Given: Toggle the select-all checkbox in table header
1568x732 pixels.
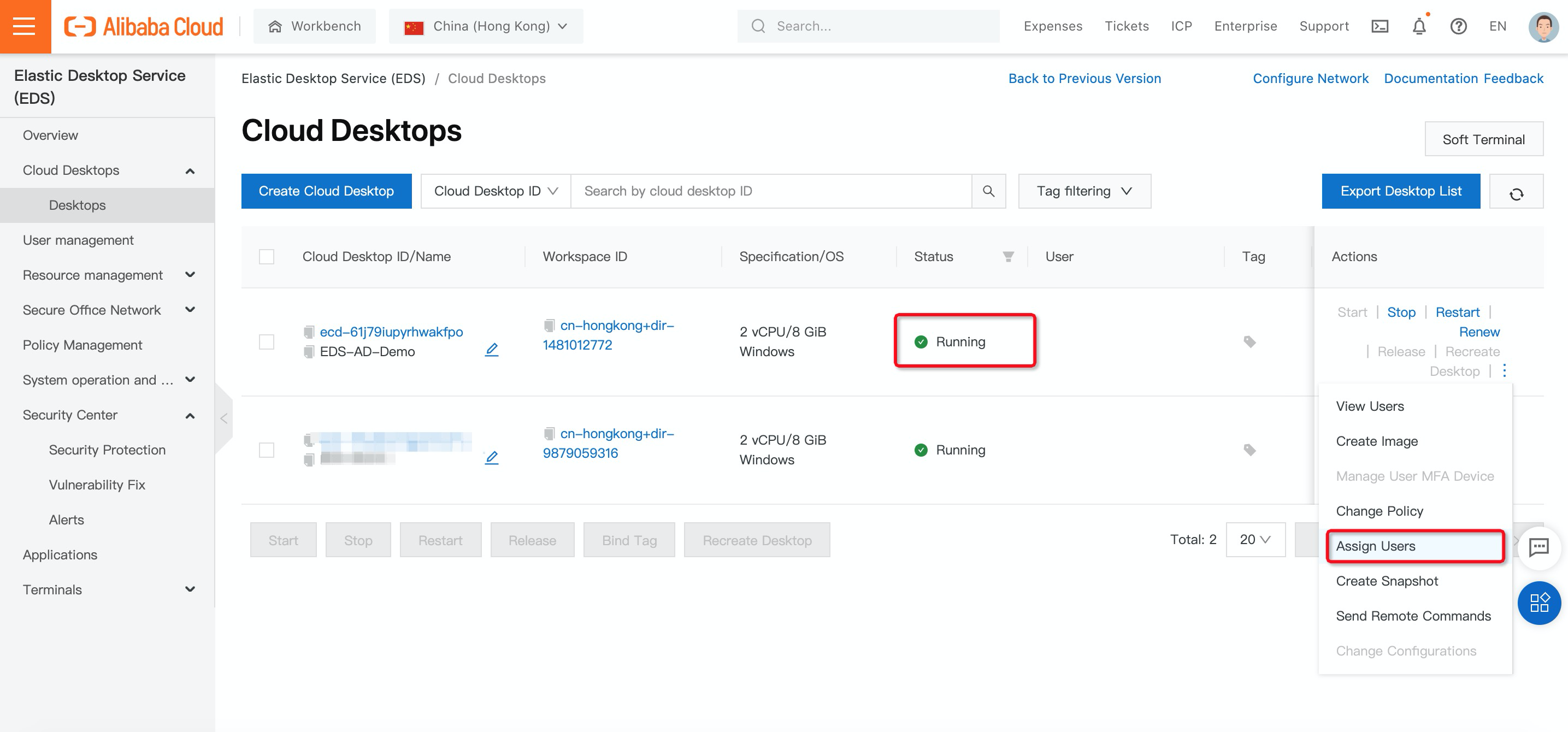Looking at the screenshot, I should tap(266, 257).
